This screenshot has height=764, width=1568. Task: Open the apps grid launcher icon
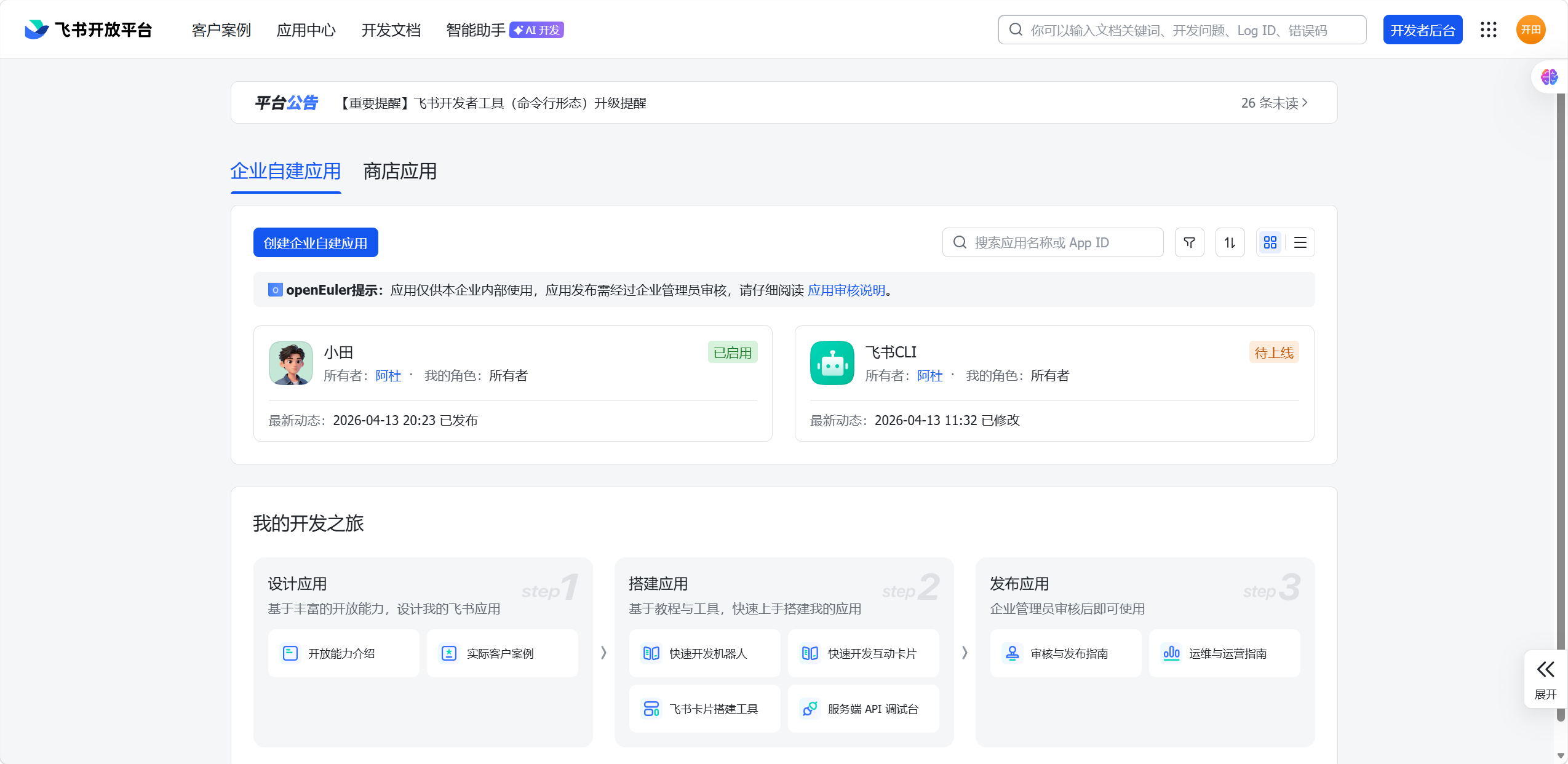[x=1488, y=30]
